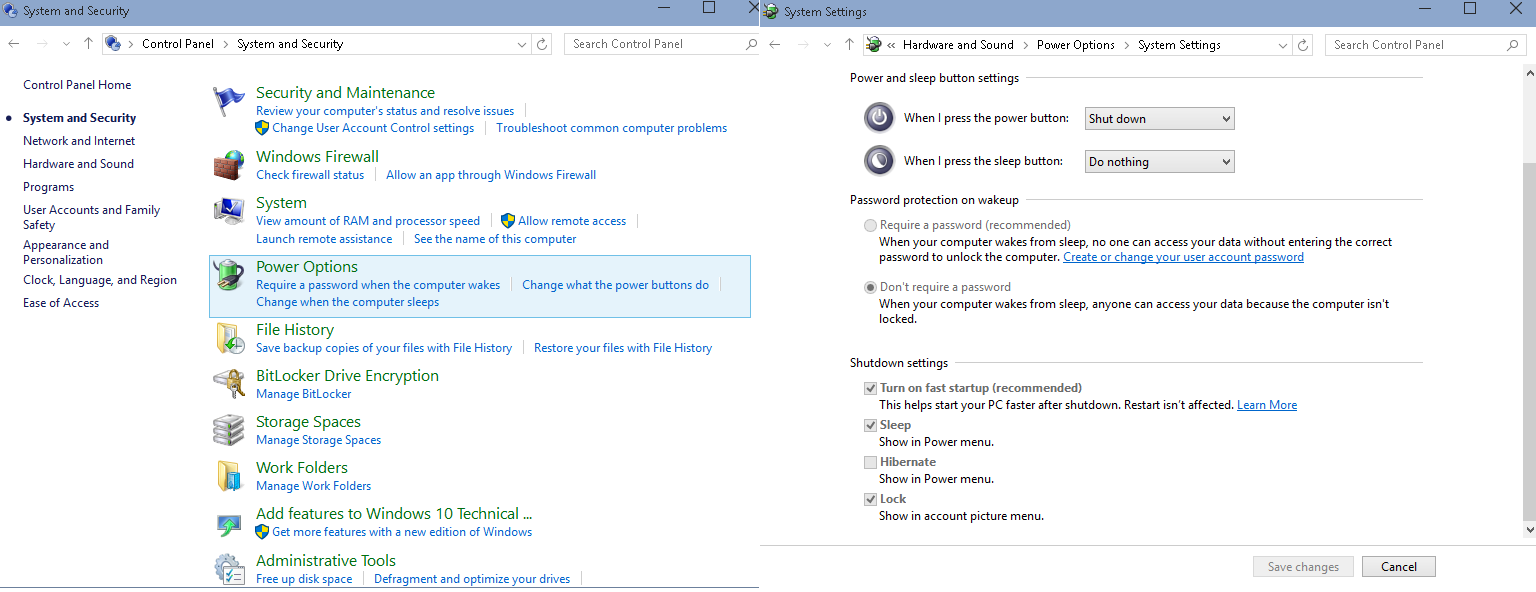Image resolution: width=1536 pixels, height=592 pixels.
Task: Click the BitLocker Drive Encryption keys icon
Action: [x=229, y=385]
